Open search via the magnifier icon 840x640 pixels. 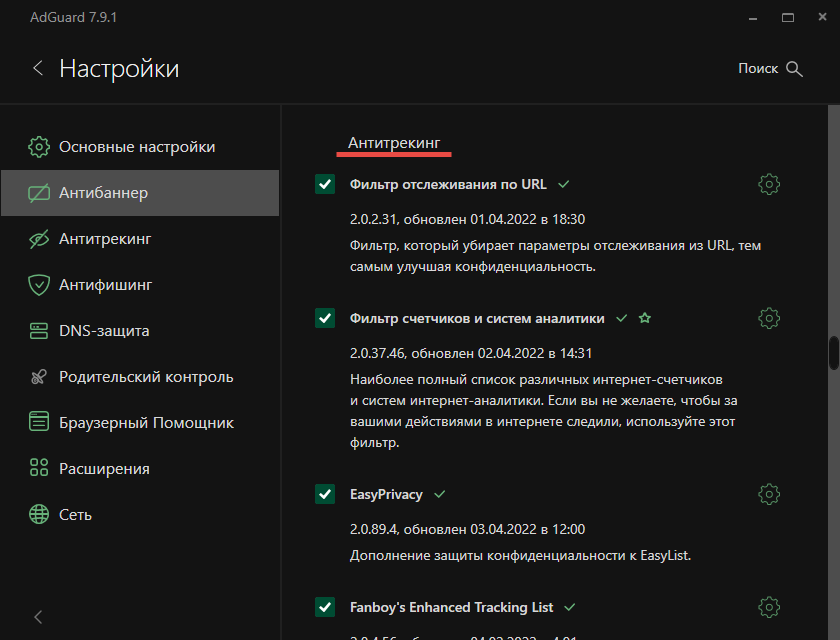(794, 69)
